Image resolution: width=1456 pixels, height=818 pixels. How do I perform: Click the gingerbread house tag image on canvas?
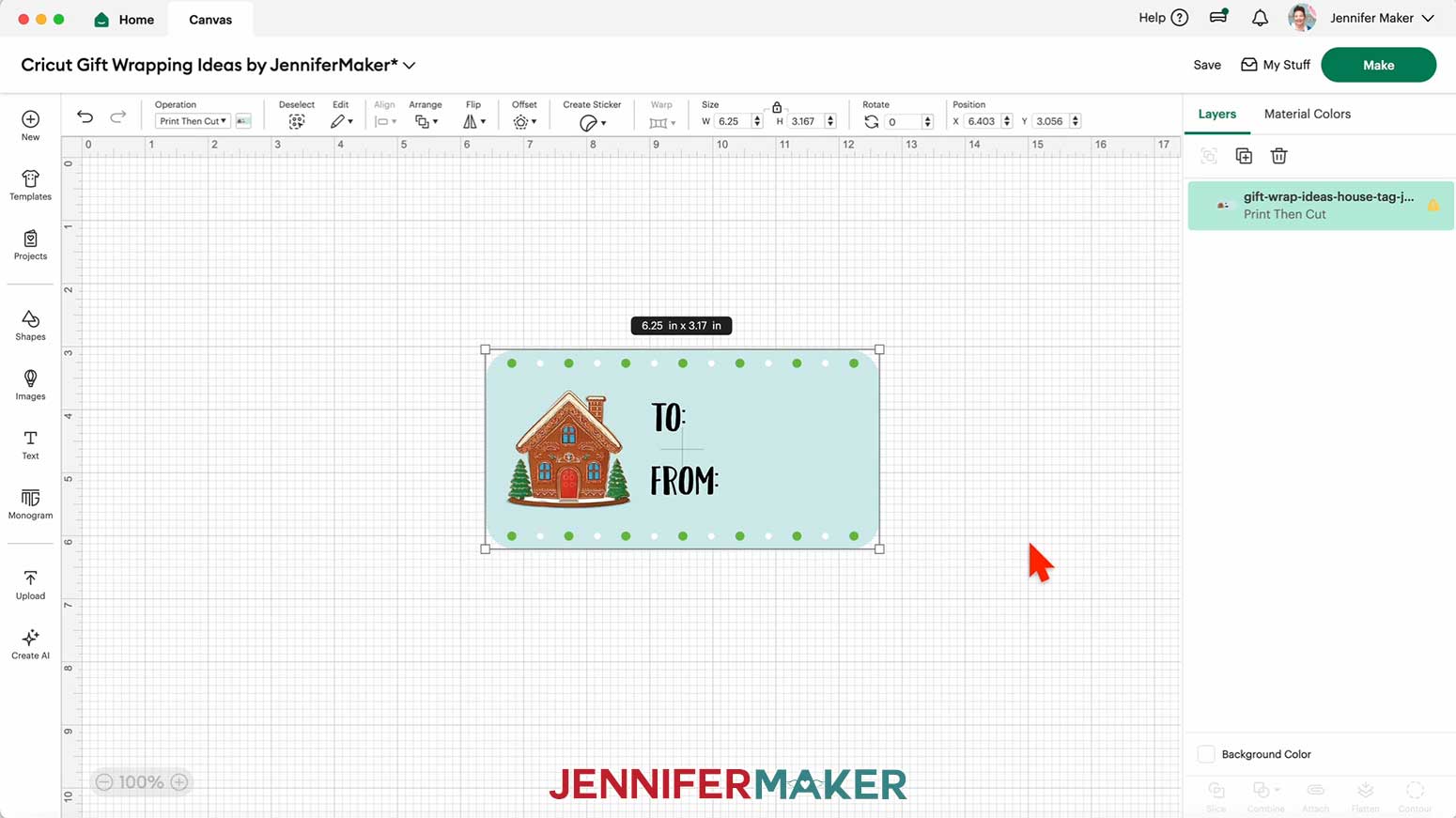[x=682, y=449]
